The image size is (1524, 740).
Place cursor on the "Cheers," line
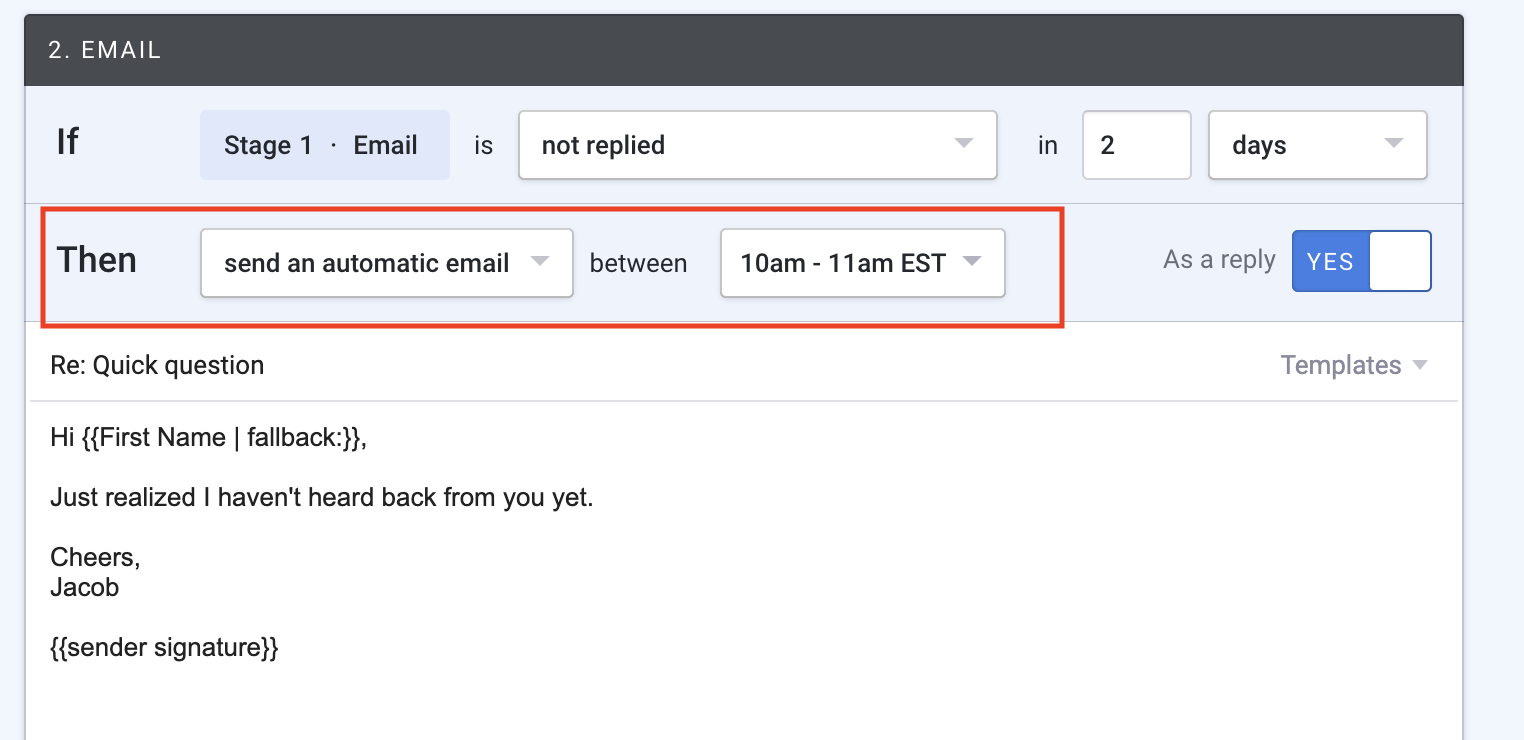point(95,558)
